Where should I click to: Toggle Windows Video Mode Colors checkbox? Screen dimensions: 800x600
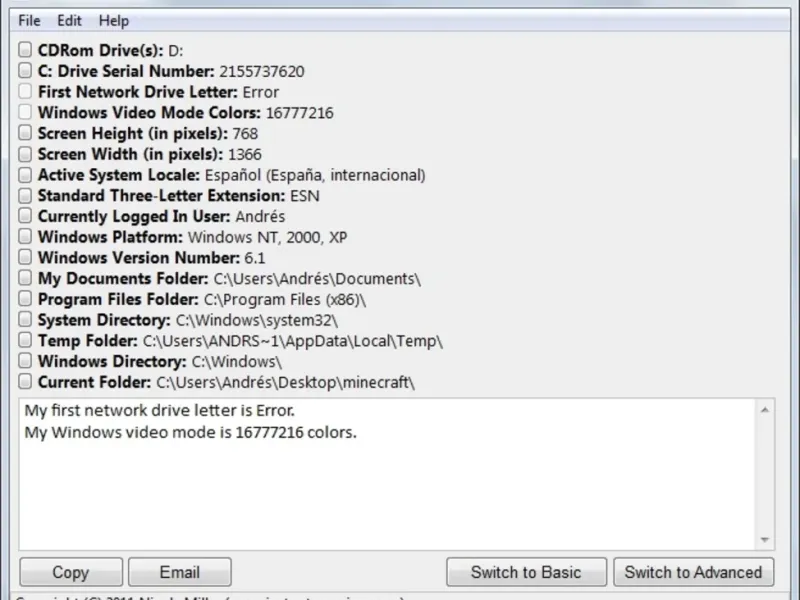[25, 112]
